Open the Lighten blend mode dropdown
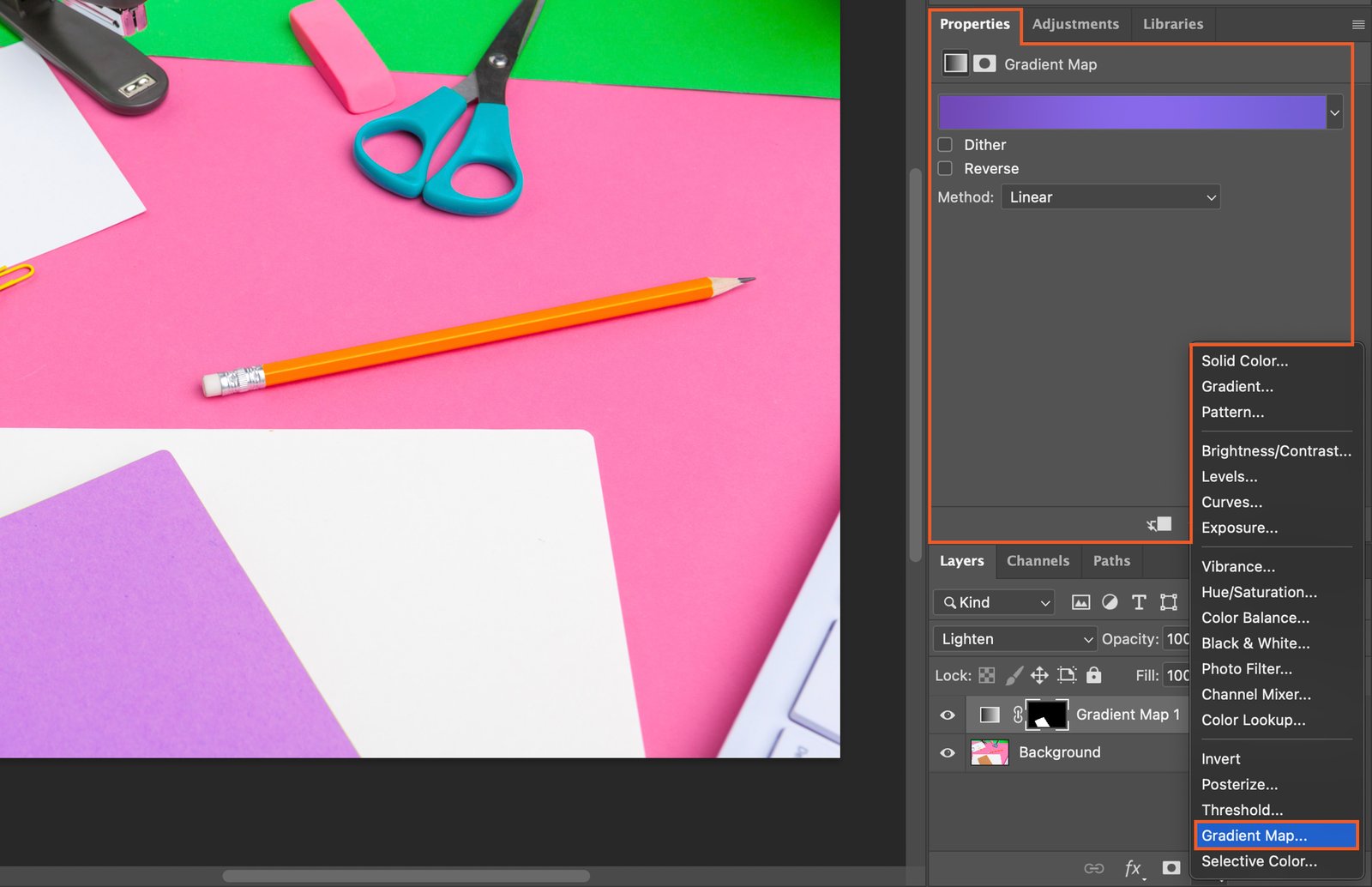Screen dimensions: 1372x887 (1014, 639)
